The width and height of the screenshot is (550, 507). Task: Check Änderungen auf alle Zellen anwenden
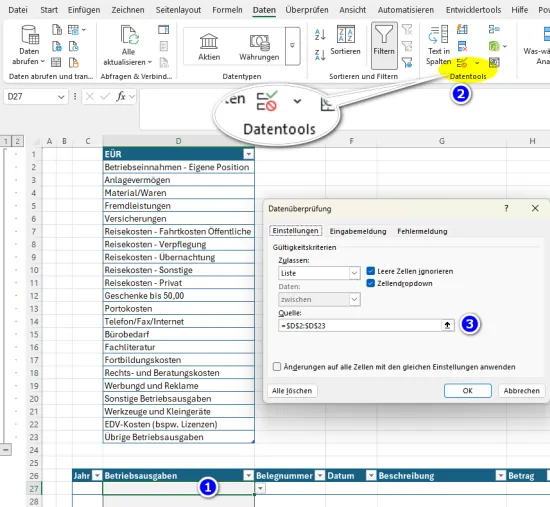point(277,367)
